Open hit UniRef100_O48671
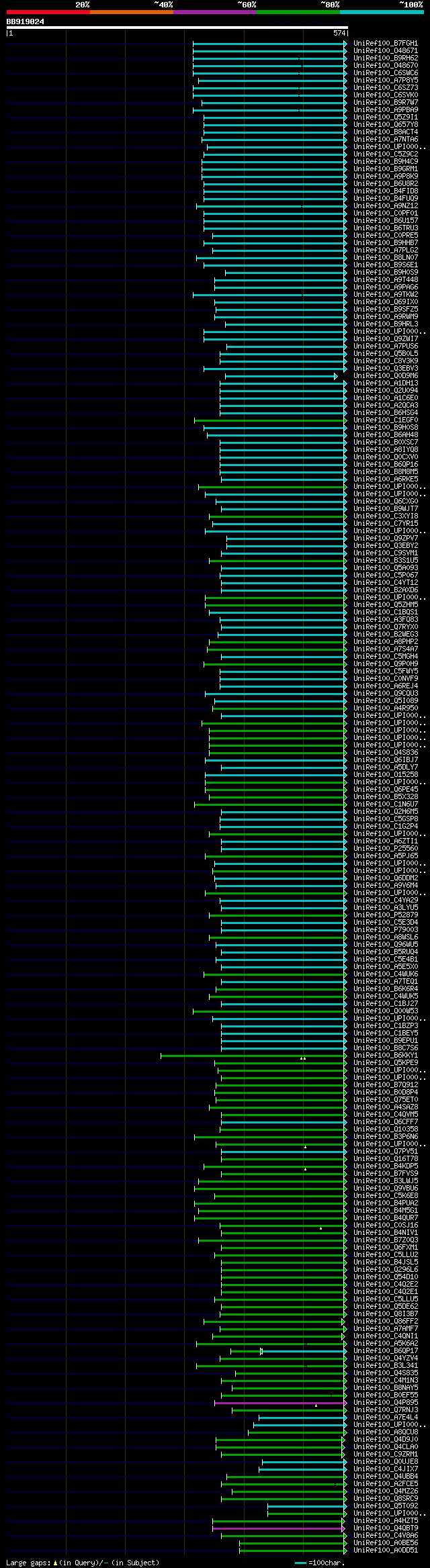 386,51
